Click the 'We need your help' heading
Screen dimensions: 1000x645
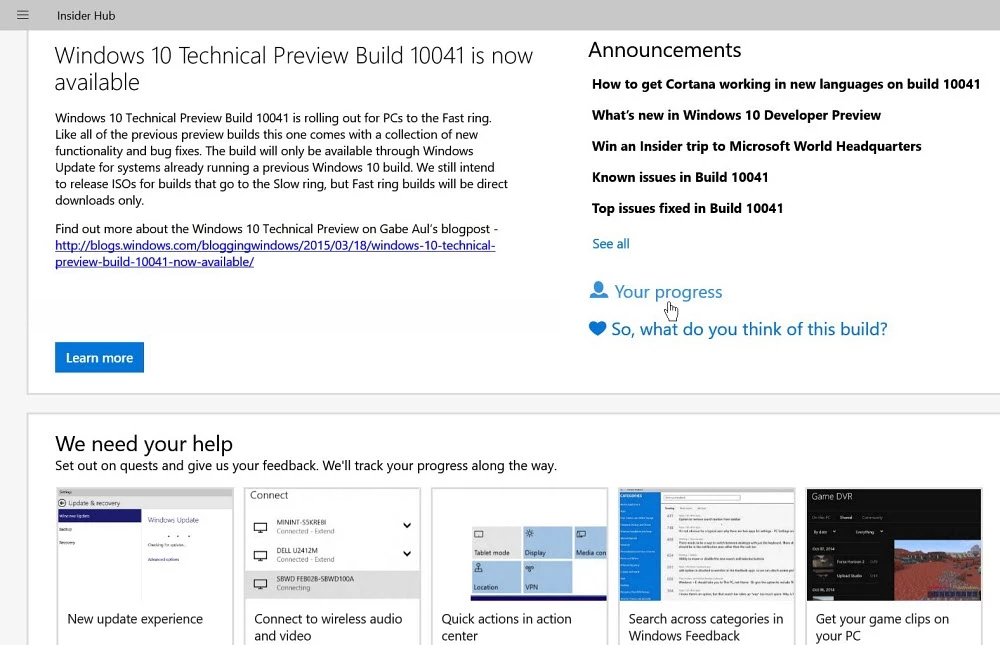point(143,443)
